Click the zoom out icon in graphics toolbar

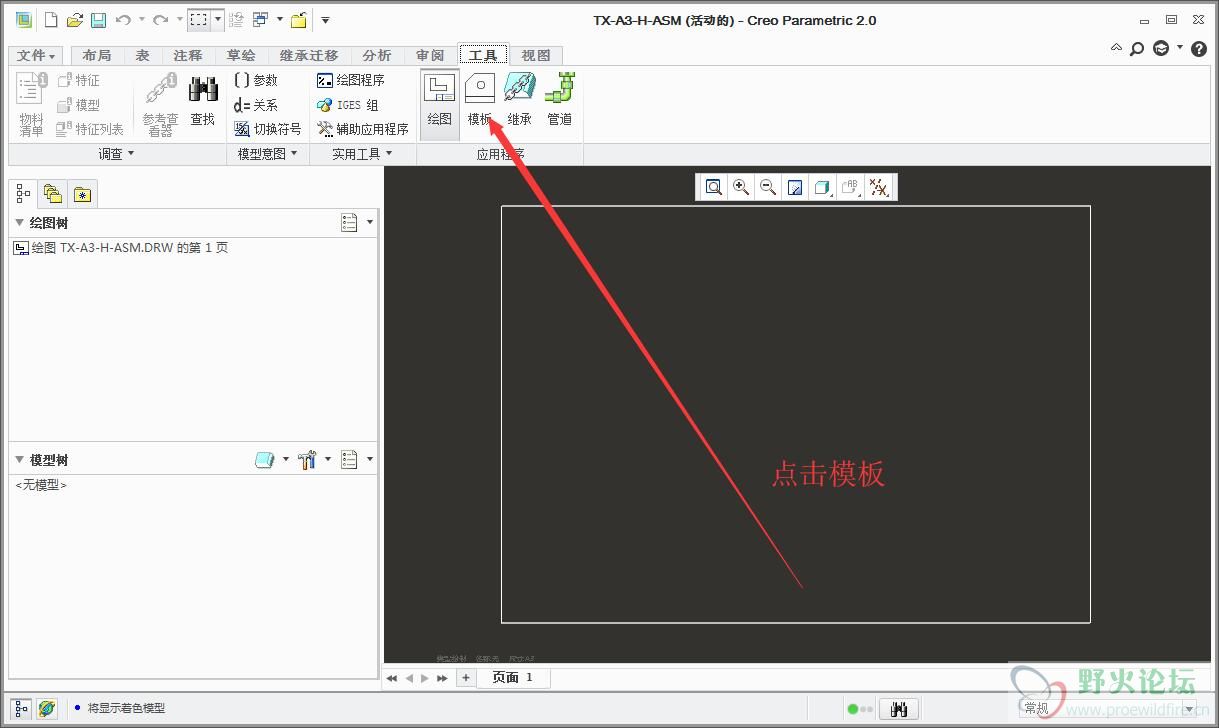tap(768, 187)
